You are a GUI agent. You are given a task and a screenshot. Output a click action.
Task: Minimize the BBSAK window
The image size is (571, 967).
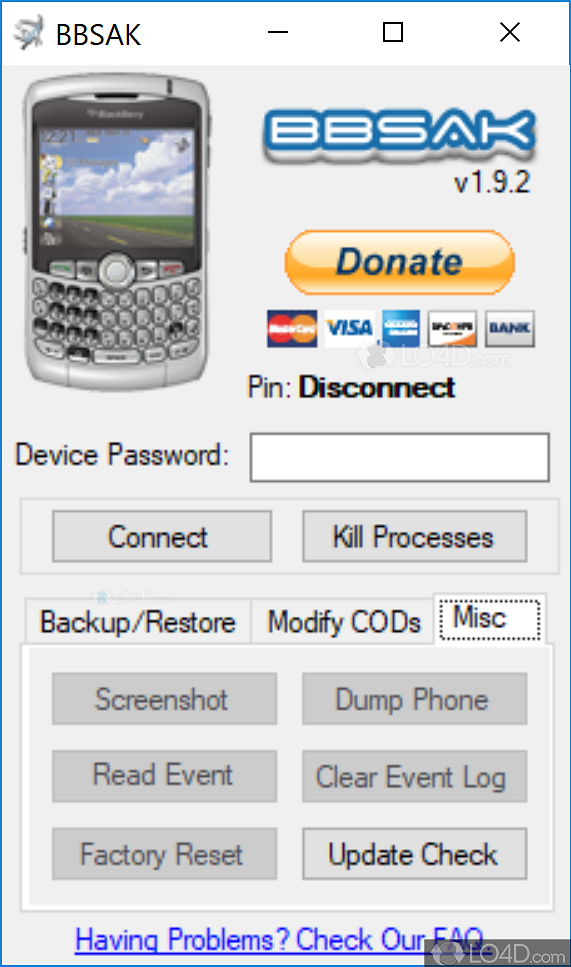coord(278,32)
